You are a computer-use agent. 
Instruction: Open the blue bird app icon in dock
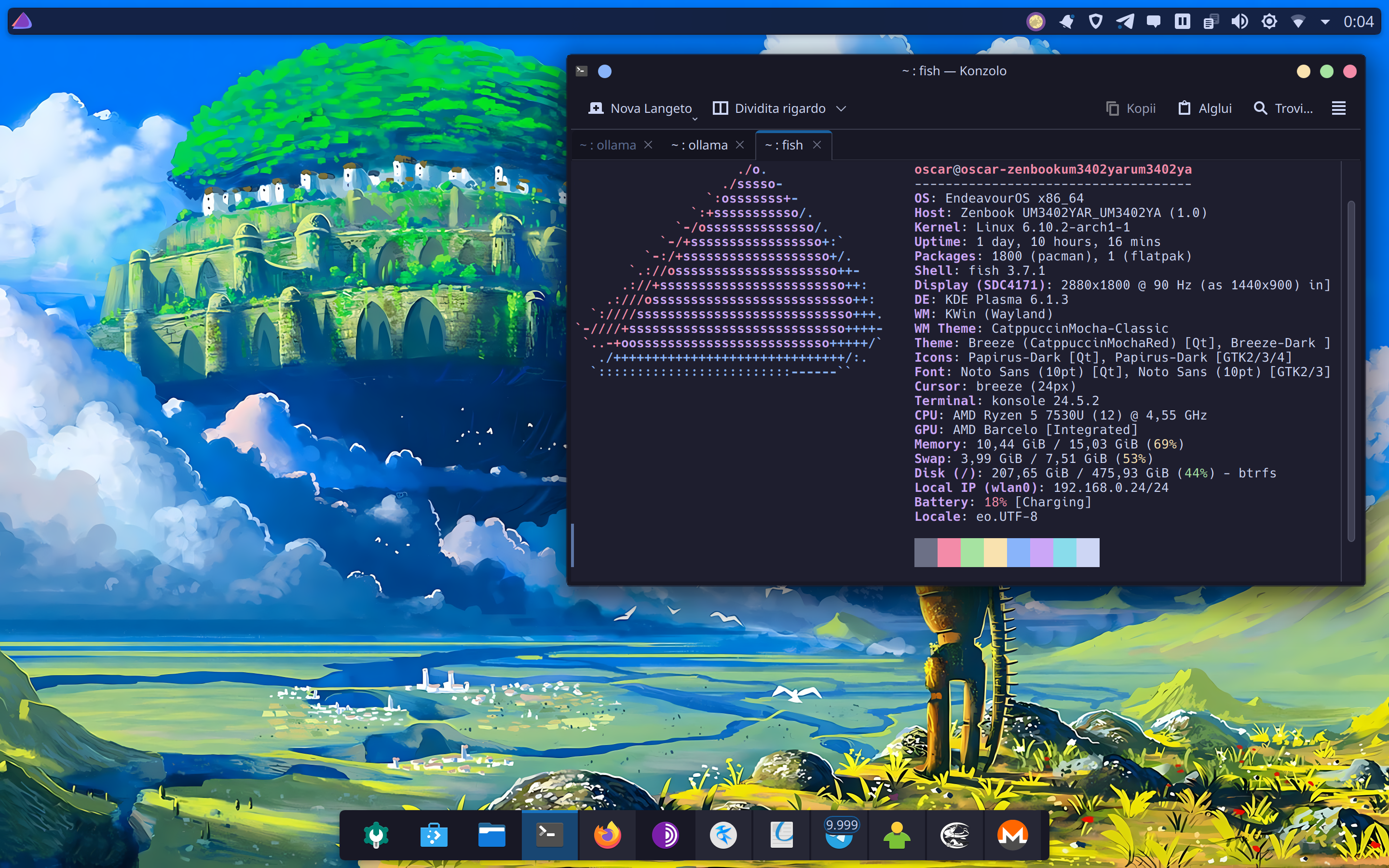(723, 835)
